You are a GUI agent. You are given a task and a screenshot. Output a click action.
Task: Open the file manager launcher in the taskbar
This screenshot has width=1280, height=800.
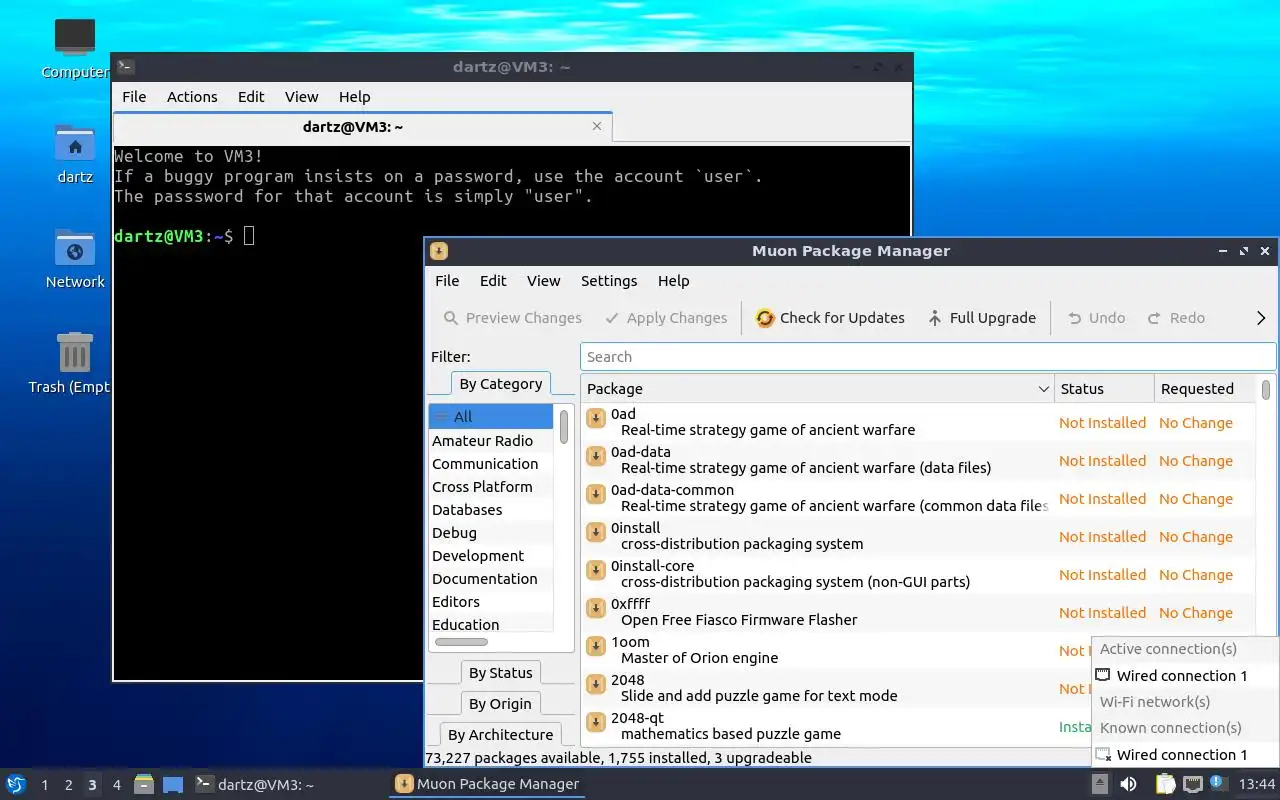144,784
